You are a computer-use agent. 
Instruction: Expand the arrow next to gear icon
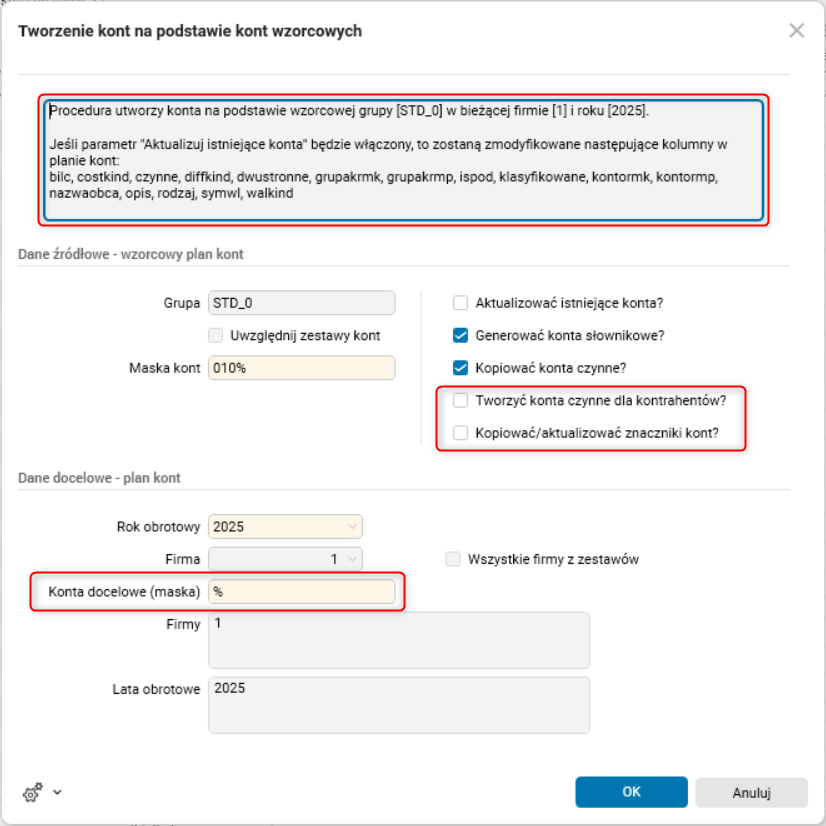click(x=57, y=792)
